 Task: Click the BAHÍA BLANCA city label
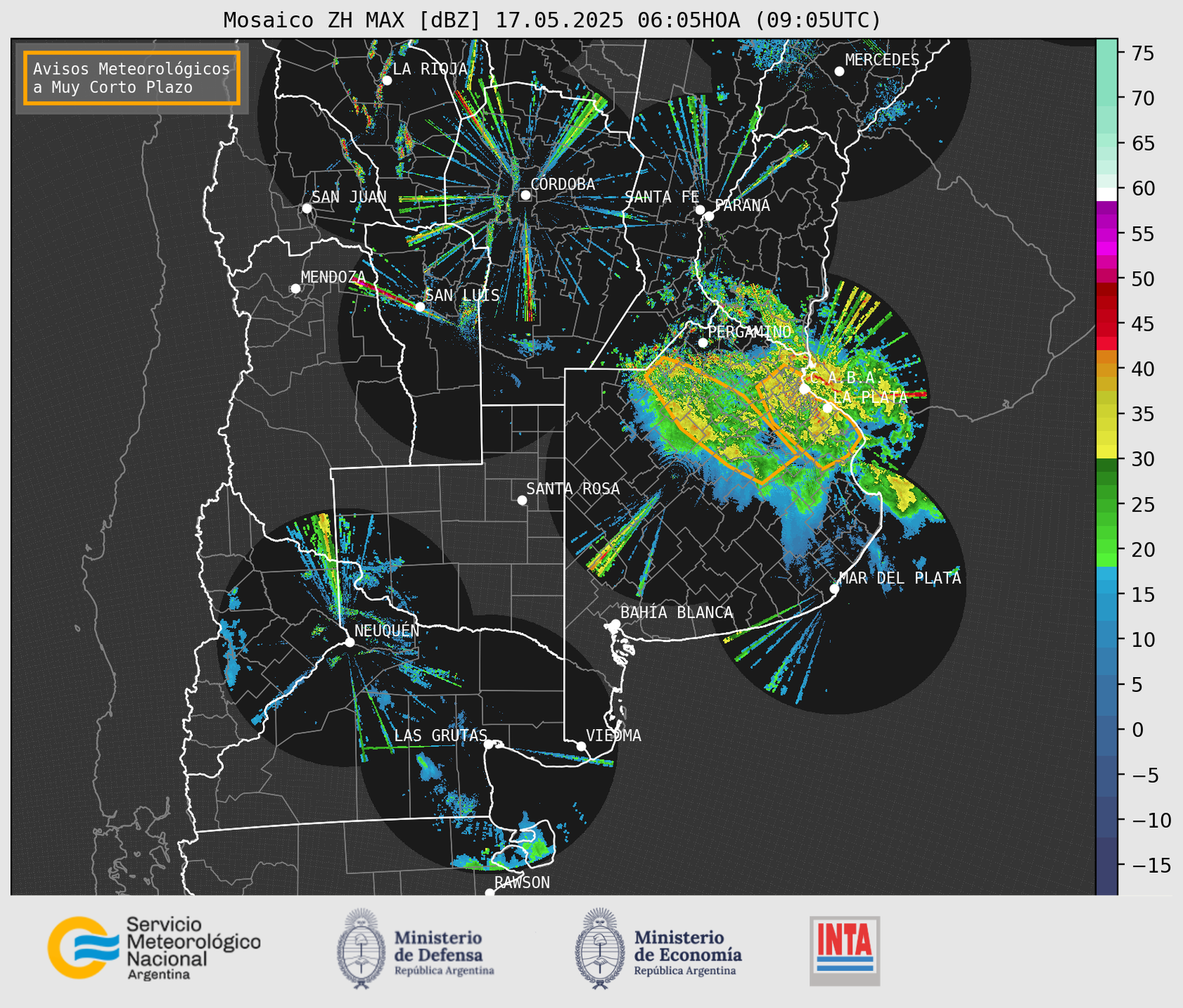pyautogui.click(x=677, y=613)
